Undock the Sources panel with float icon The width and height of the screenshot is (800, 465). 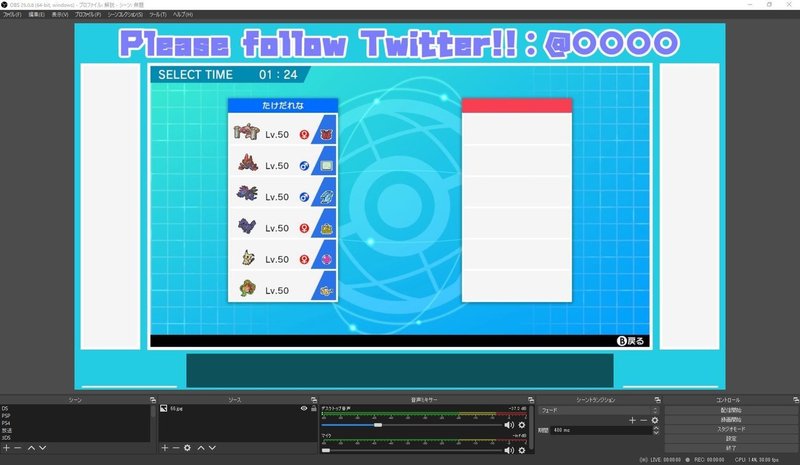point(313,400)
